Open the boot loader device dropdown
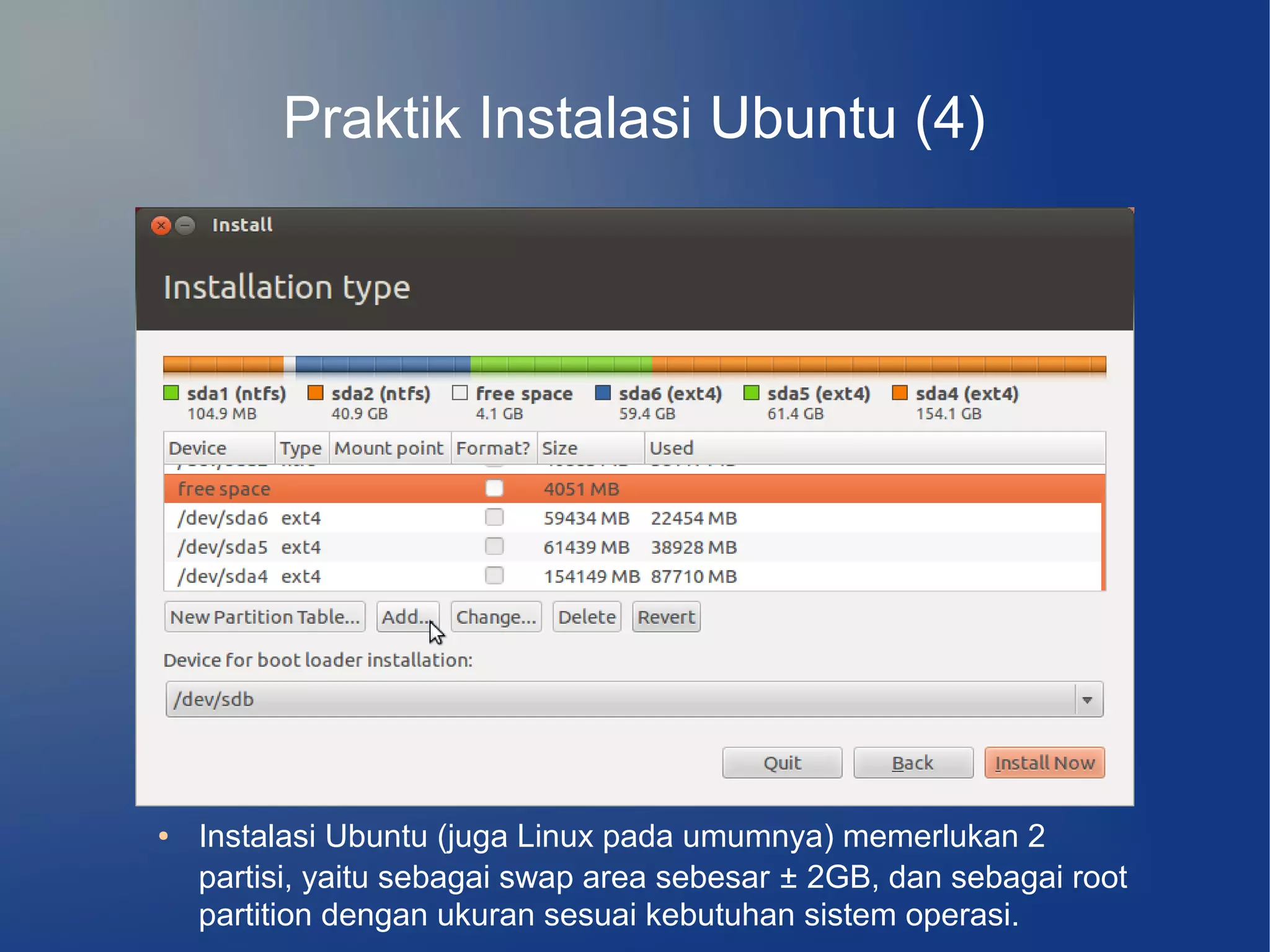Image resolution: width=1270 pixels, height=952 pixels. (634, 700)
